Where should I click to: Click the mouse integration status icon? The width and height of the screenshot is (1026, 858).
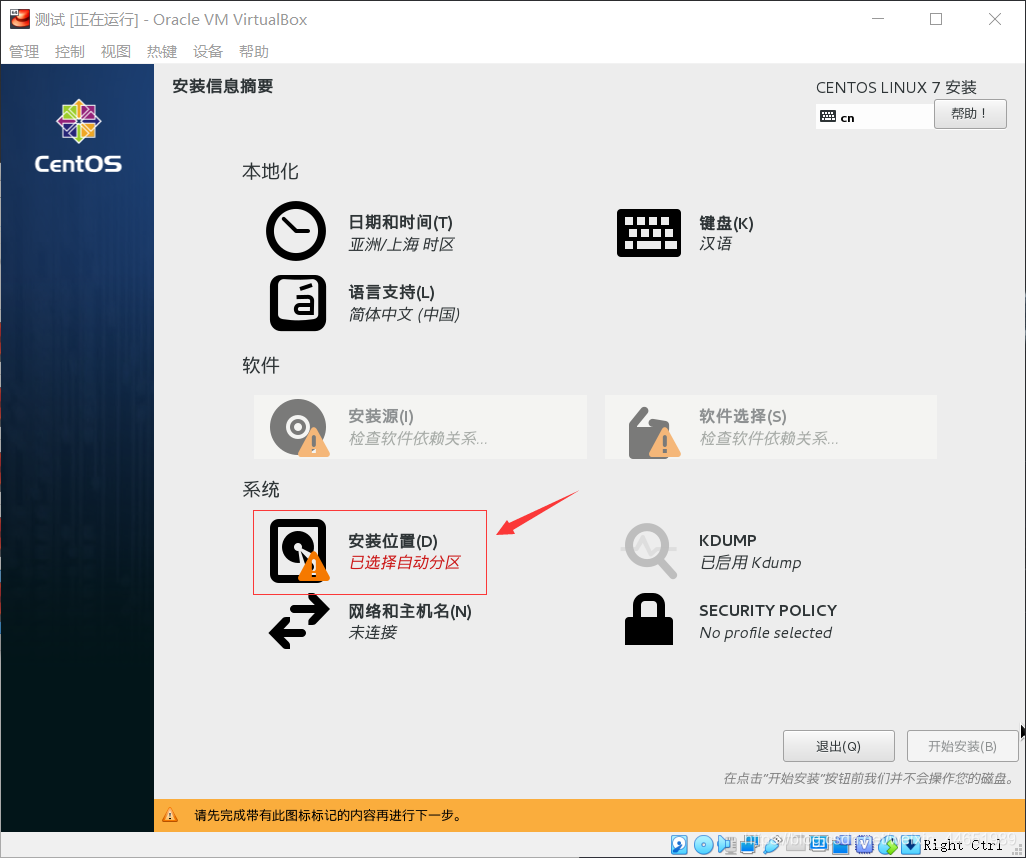[888, 845]
